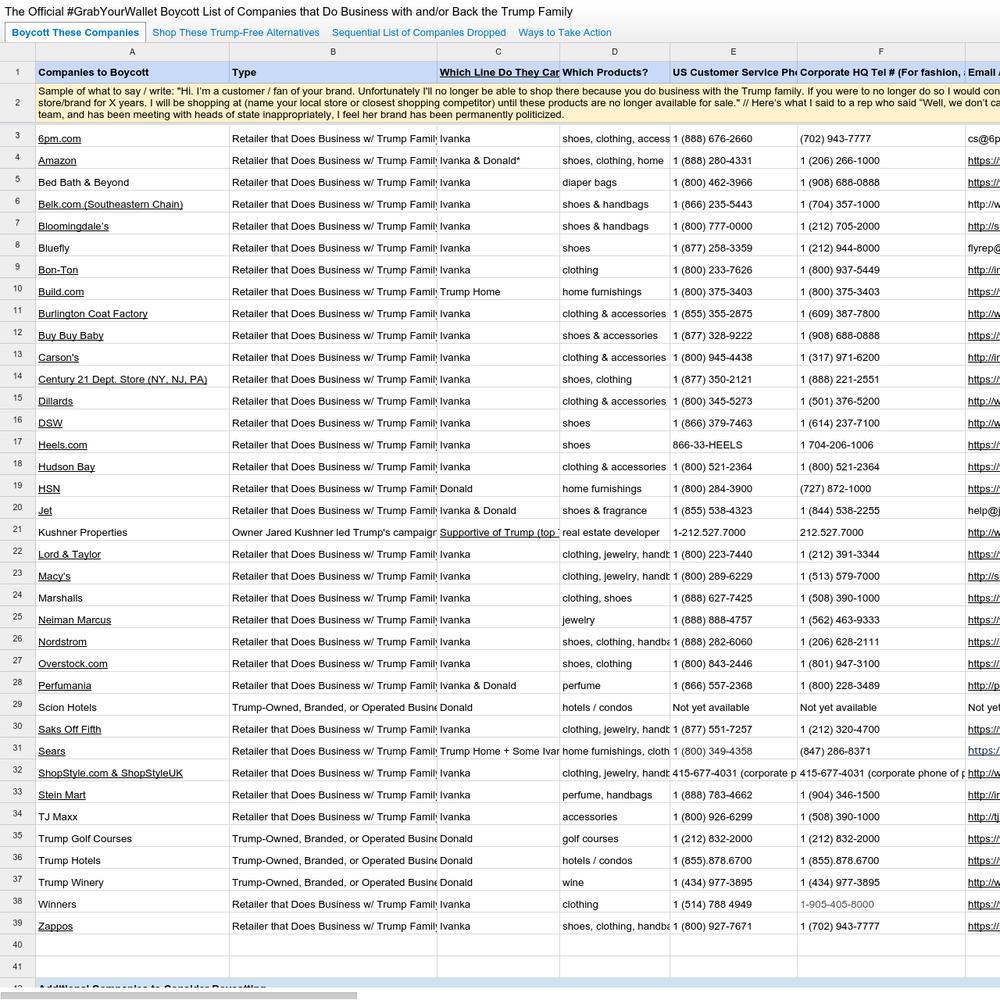The width and height of the screenshot is (1000, 1000).
Task: Select the golf courses products cell
Action: point(615,839)
